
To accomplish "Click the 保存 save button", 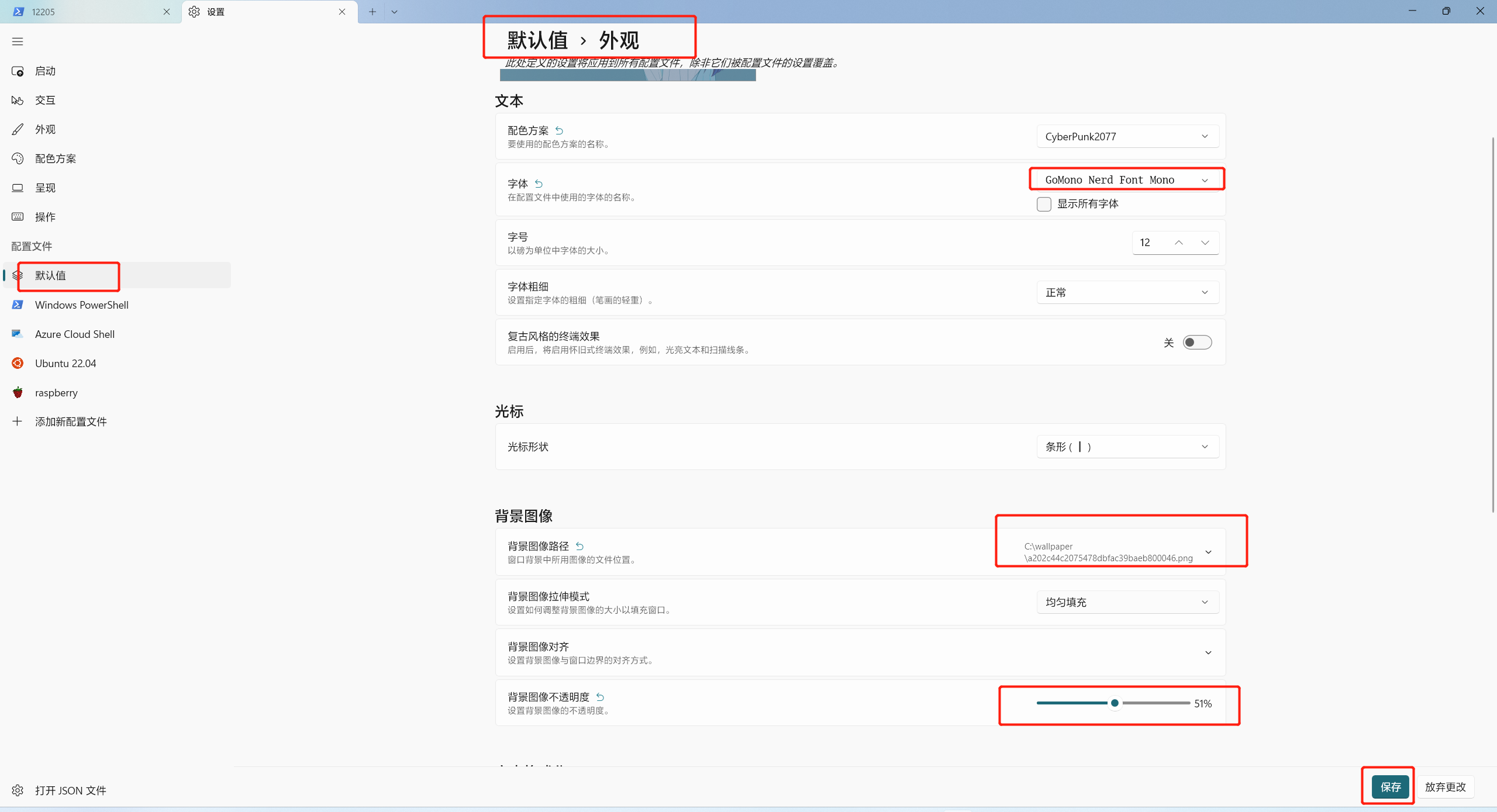I will pyautogui.click(x=1390, y=787).
